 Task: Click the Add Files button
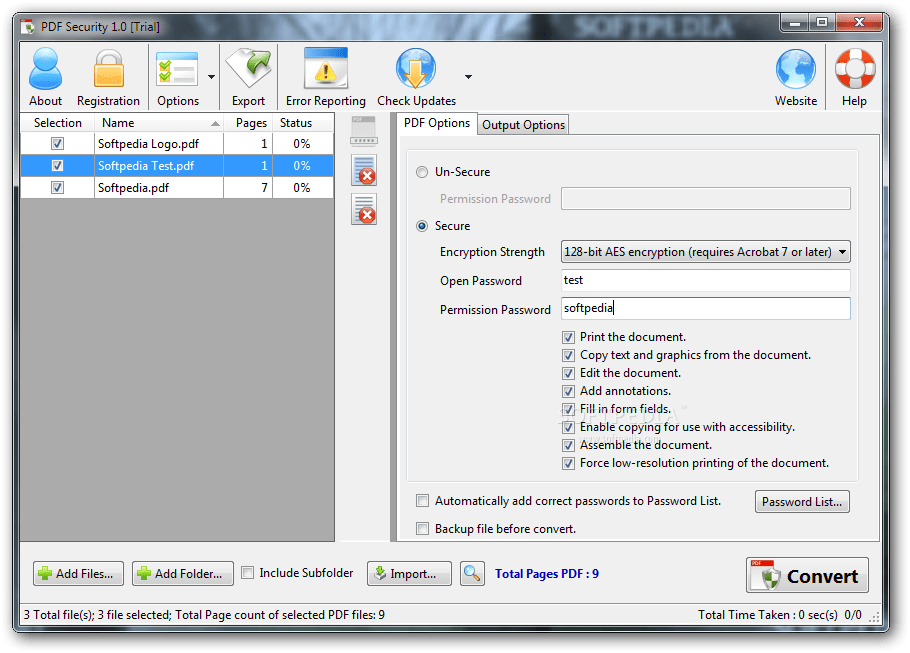click(x=78, y=573)
